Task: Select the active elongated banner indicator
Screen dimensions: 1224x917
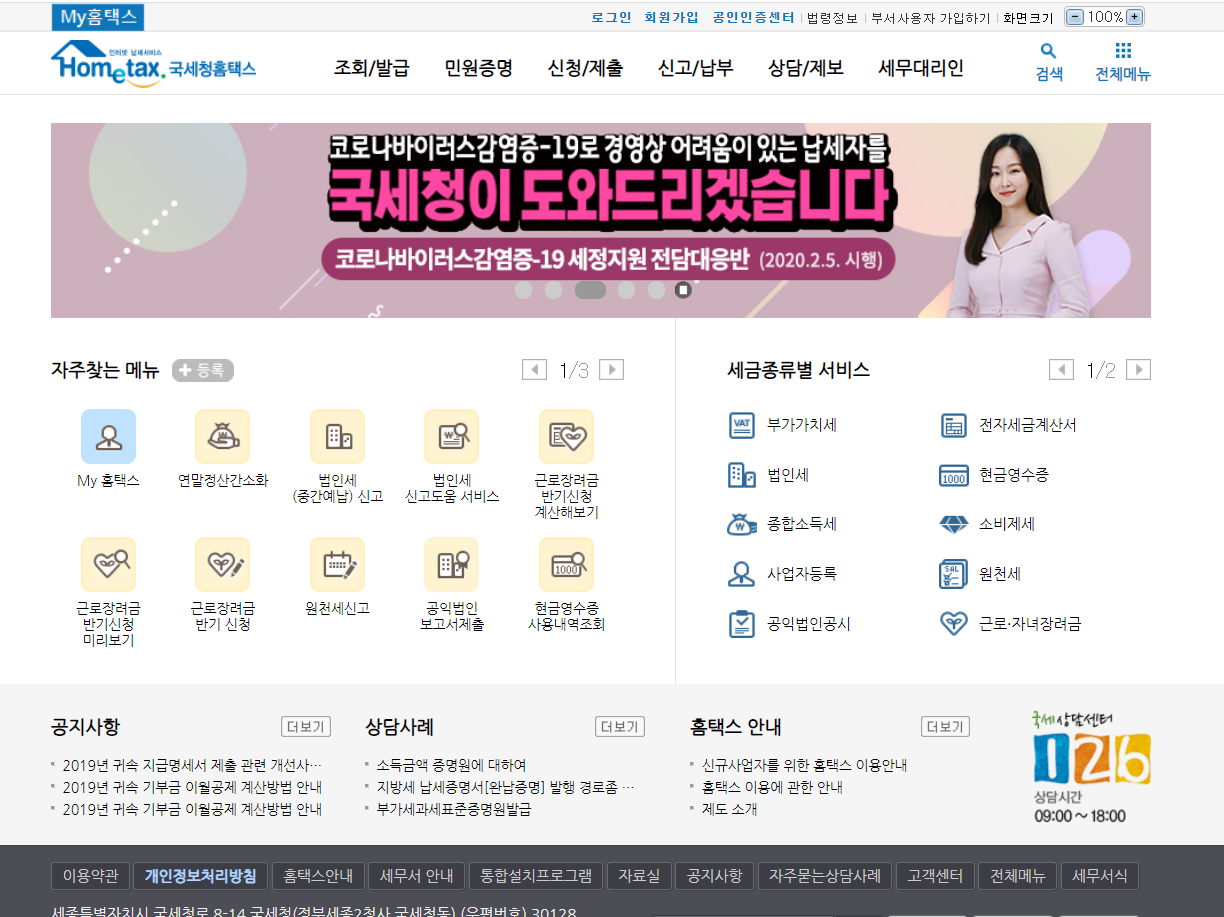Action: coord(590,290)
